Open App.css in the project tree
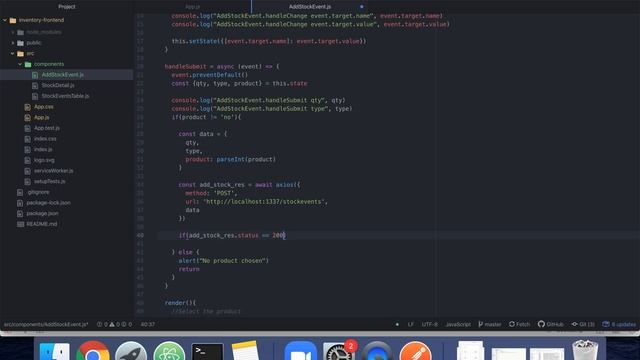 click(43, 107)
